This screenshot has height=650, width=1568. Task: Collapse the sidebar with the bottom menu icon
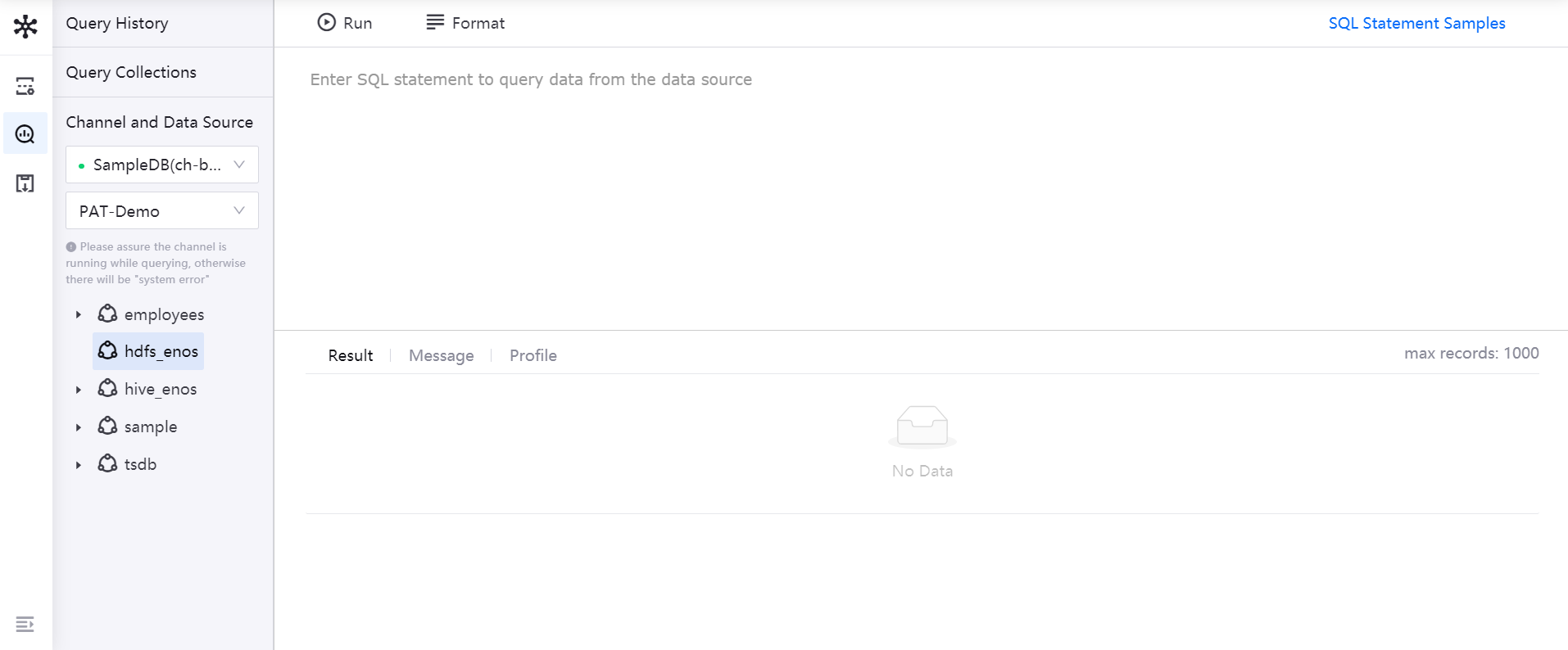(x=25, y=625)
